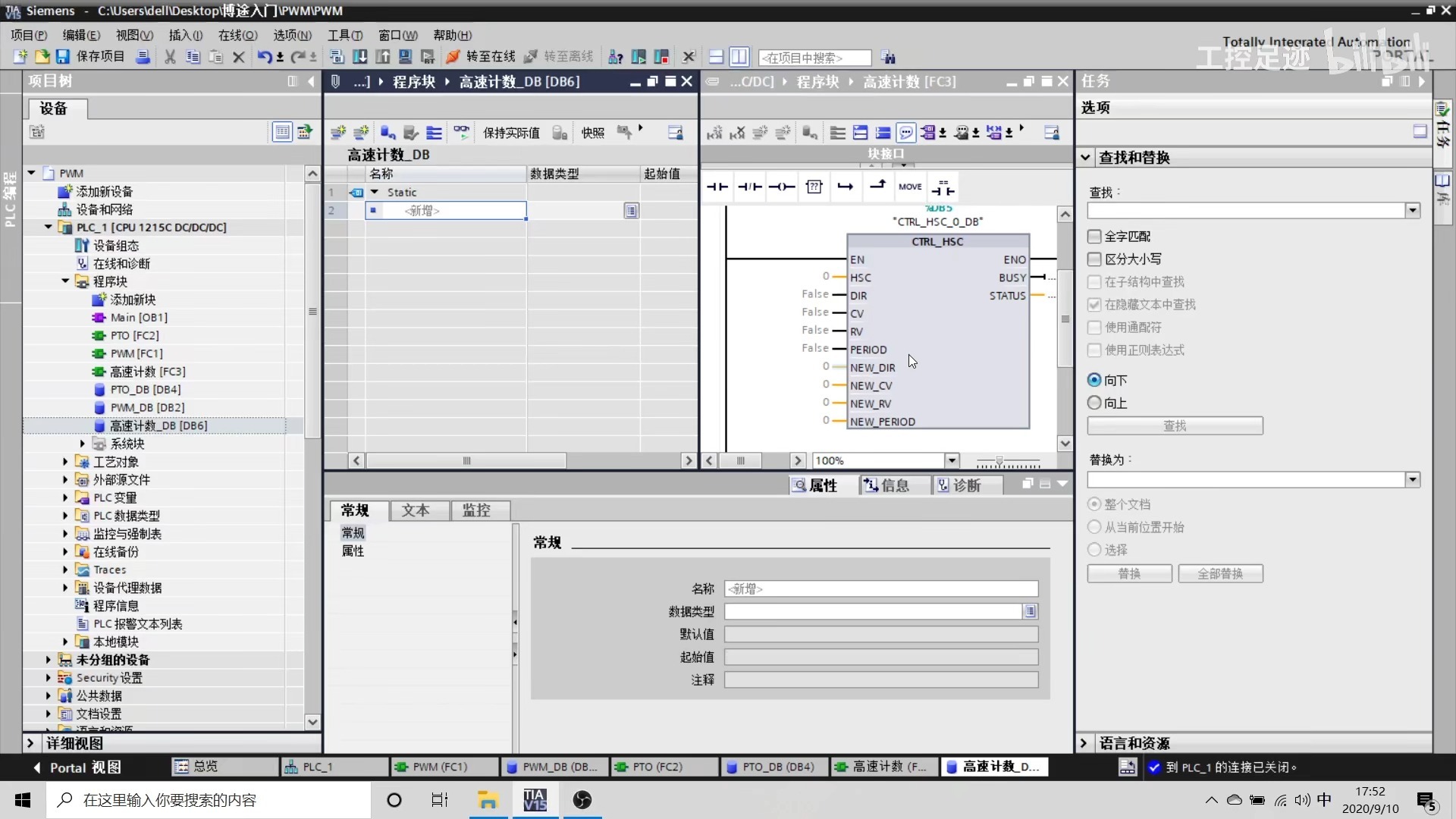The height and width of the screenshot is (819, 1456).
Task: Enable the 区分大小写 checkbox
Action: (x=1094, y=259)
